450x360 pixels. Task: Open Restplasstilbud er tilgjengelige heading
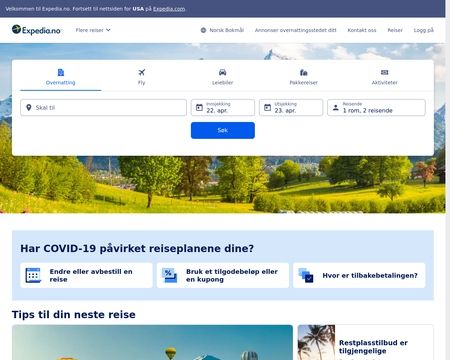[373, 347]
